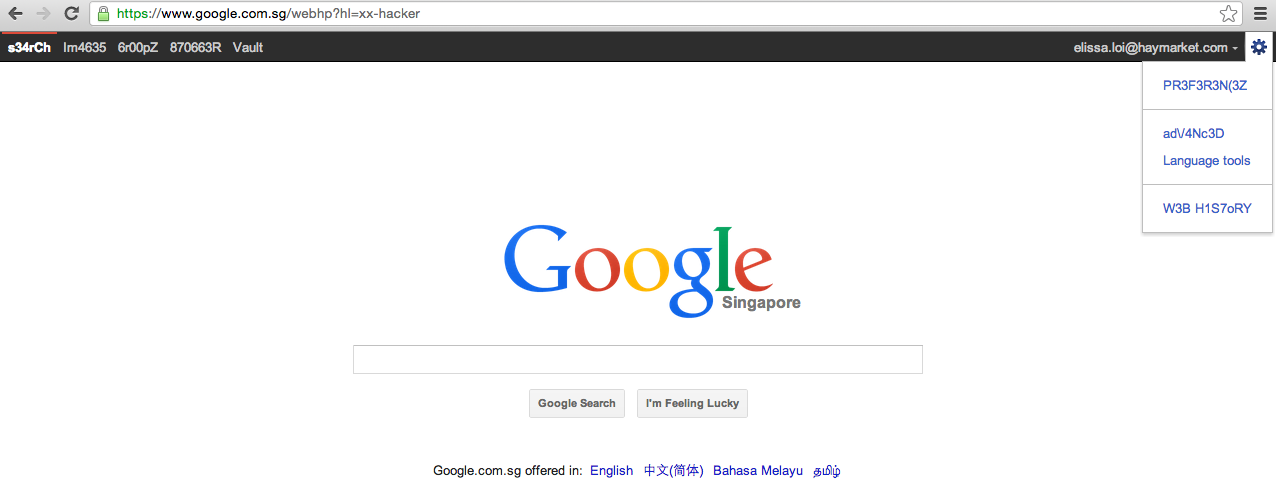Open account dropdown elissa.loi@haymarket.com

pos(1156,47)
